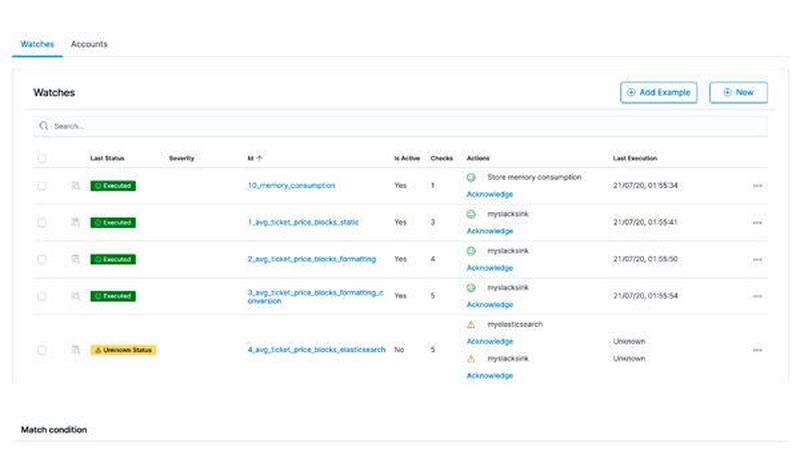Open more-actions menu for 2_avg_ticket_price_blocks_formatting

point(757,259)
